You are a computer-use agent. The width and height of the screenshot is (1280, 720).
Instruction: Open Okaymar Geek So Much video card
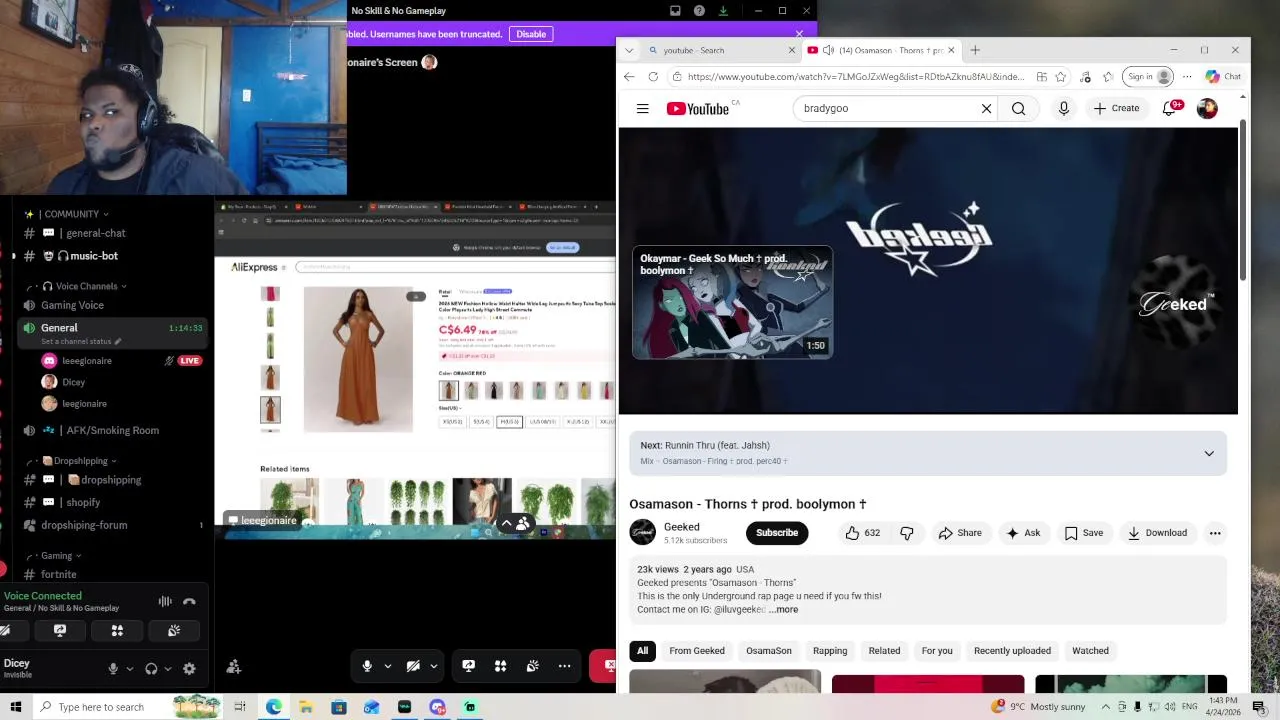click(732, 302)
